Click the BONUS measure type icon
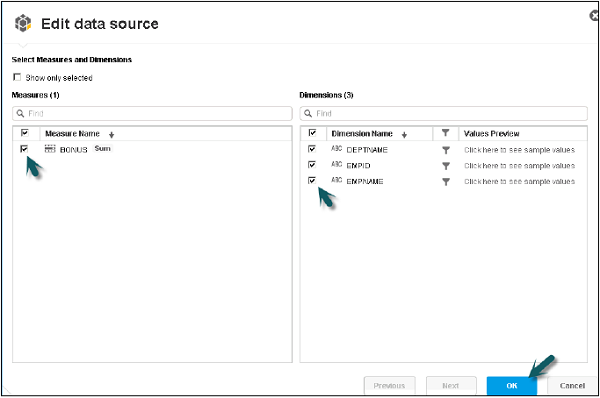This screenshot has height=398, width=600. point(50,149)
